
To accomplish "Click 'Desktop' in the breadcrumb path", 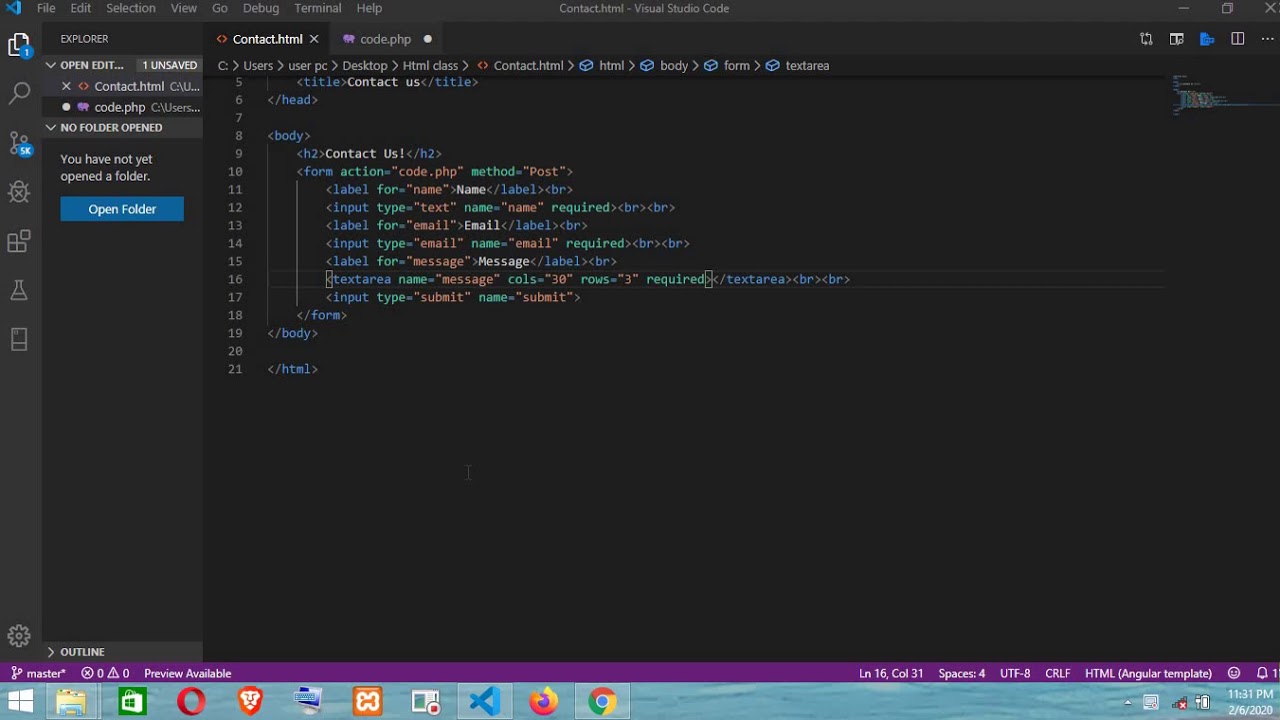I will click(365, 65).
